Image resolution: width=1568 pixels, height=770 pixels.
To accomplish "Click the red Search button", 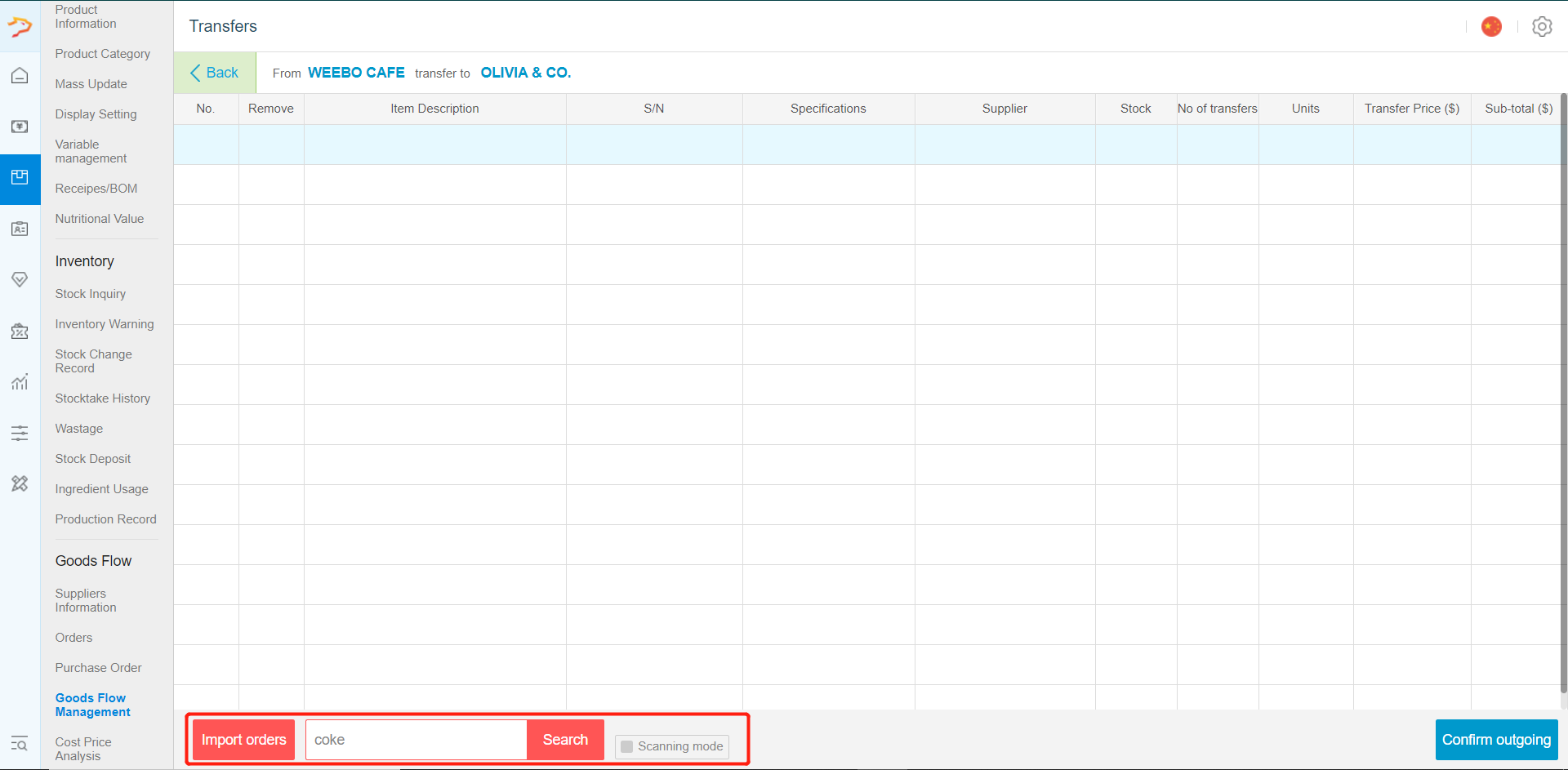I will coord(565,740).
